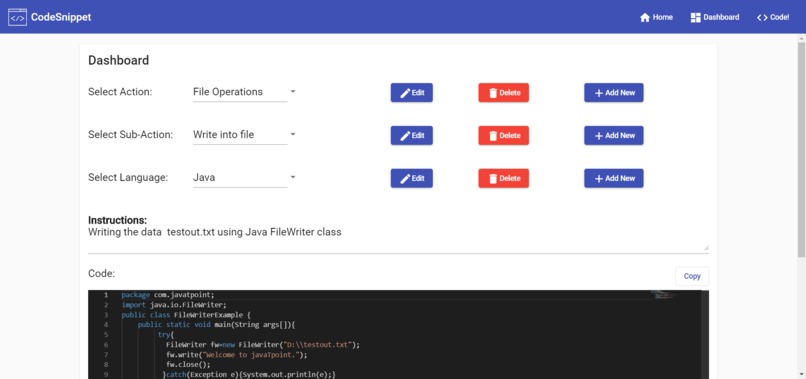Click the CodeSnippet logo icon
Screen dimensions: 806x379
(x=17, y=17)
